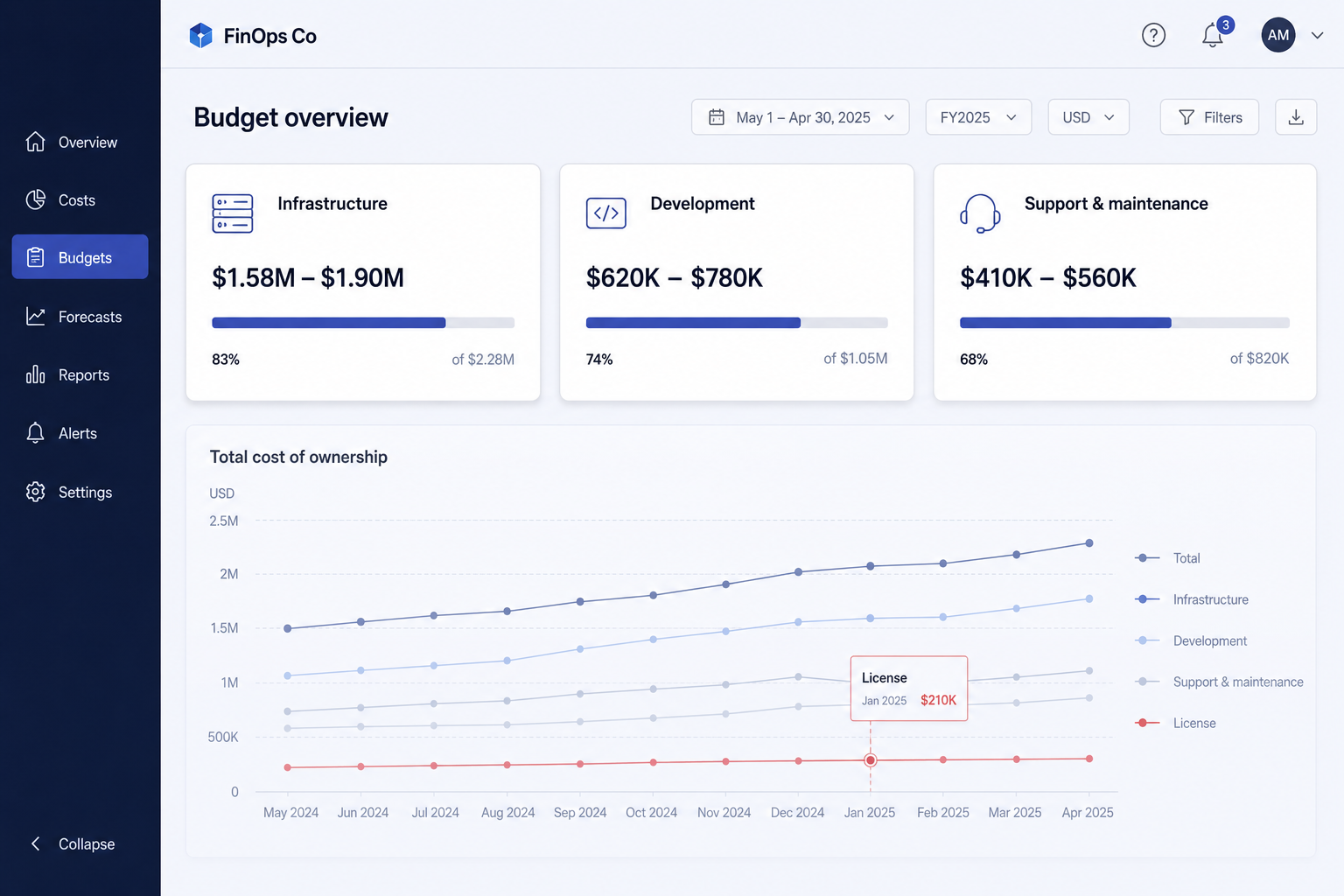
Task: Click the Costs pie chart icon
Action: pyautogui.click(x=35, y=199)
